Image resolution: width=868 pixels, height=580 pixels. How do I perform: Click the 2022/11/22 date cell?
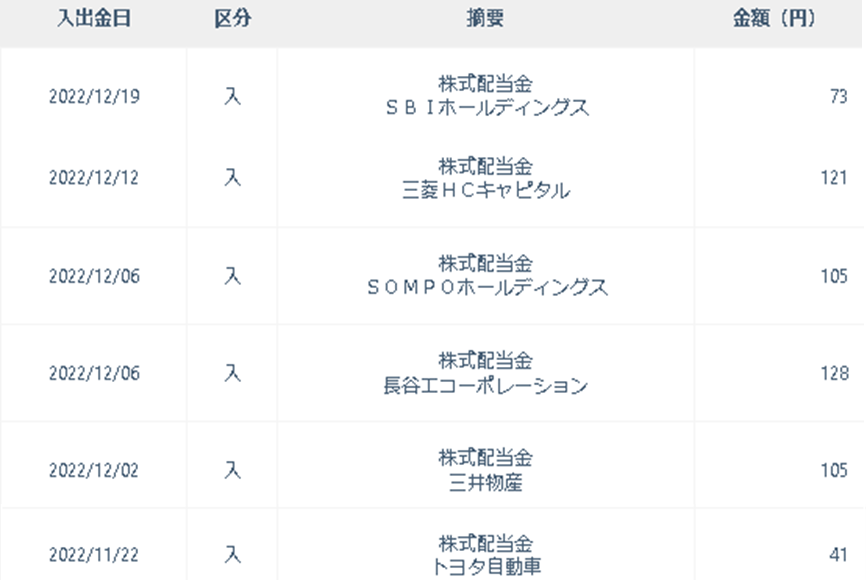coord(94,552)
